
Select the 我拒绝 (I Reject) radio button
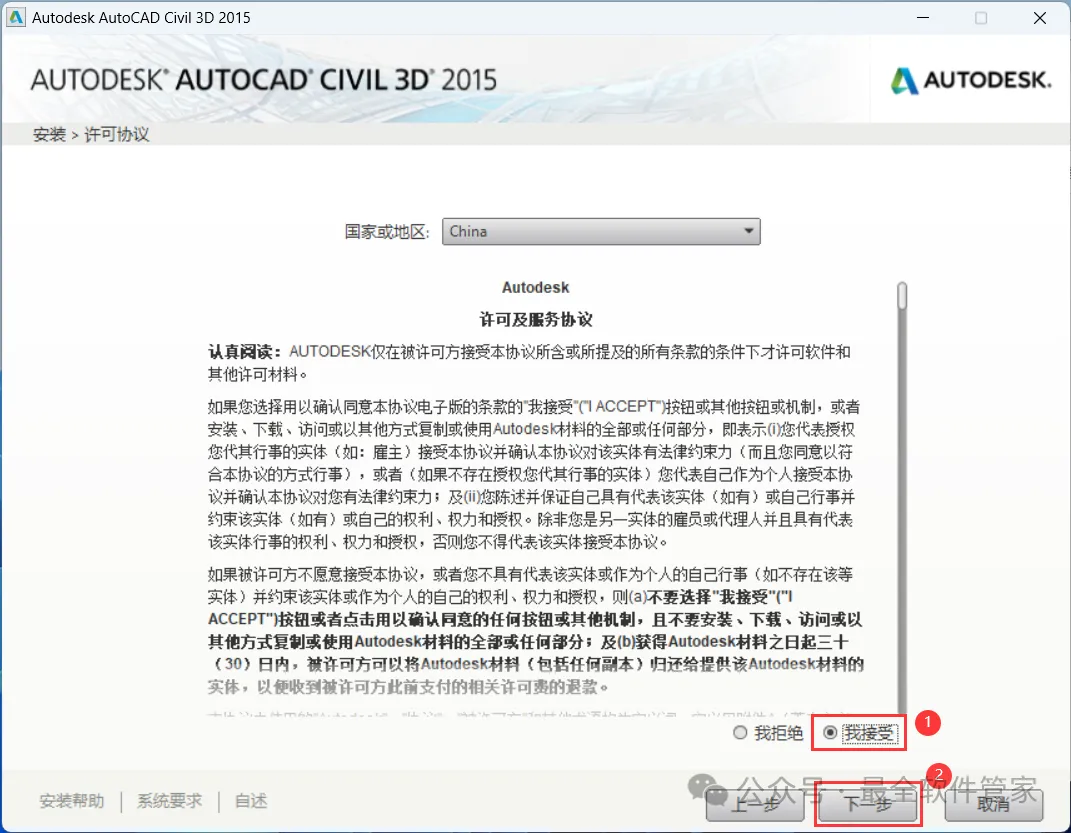point(740,733)
